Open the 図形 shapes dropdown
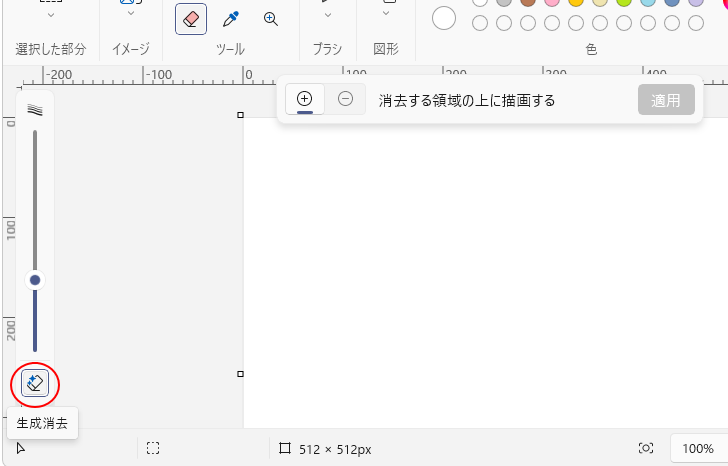Image resolution: width=728 pixels, height=466 pixels. click(386, 14)
